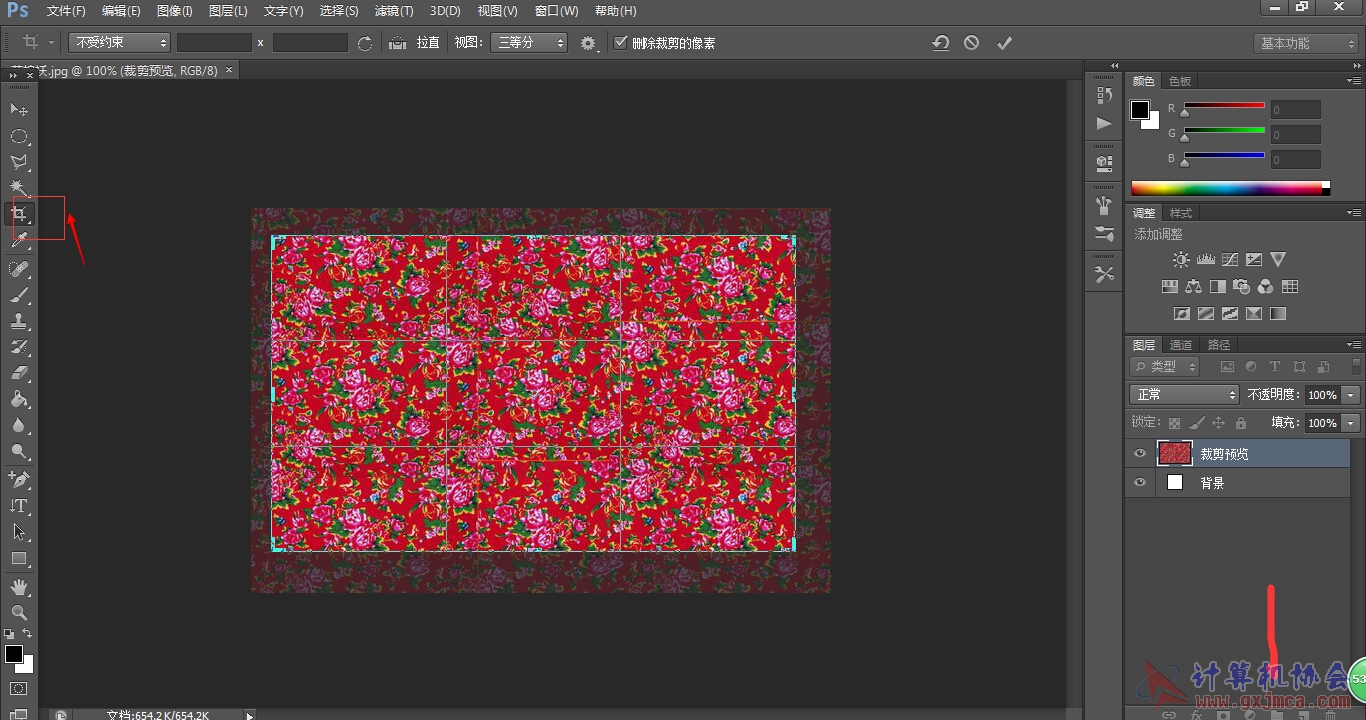Viewport: 1366px width, 720px height.
Task: Open the Color panel flyout menu
Action: 1353,81
